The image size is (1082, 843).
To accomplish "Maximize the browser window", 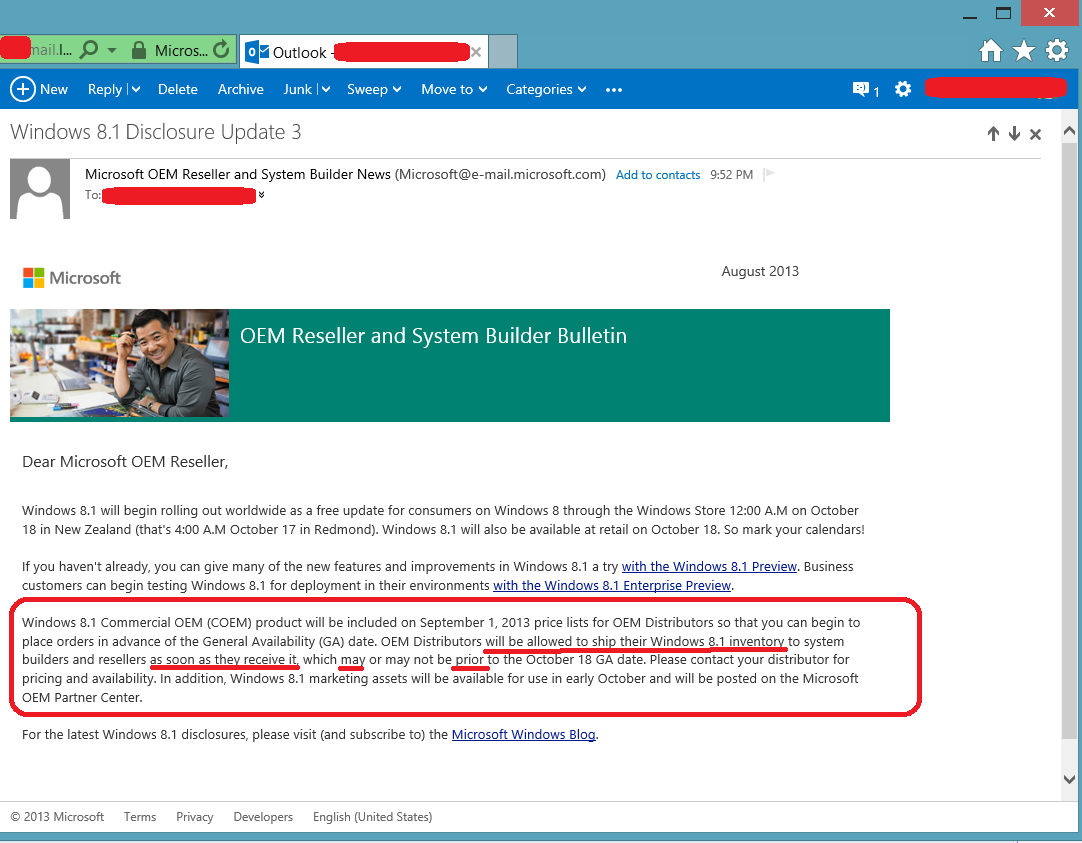I will (x=1003, y=13).
